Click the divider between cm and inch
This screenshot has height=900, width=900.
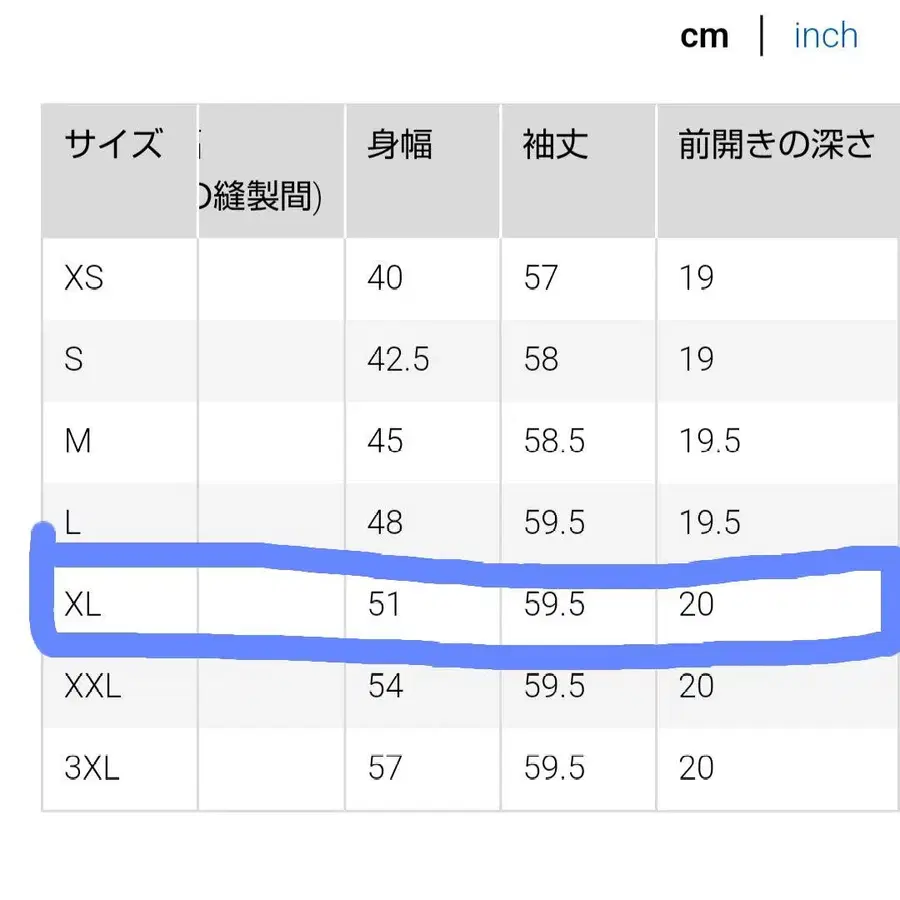click(x=763, y=36)
